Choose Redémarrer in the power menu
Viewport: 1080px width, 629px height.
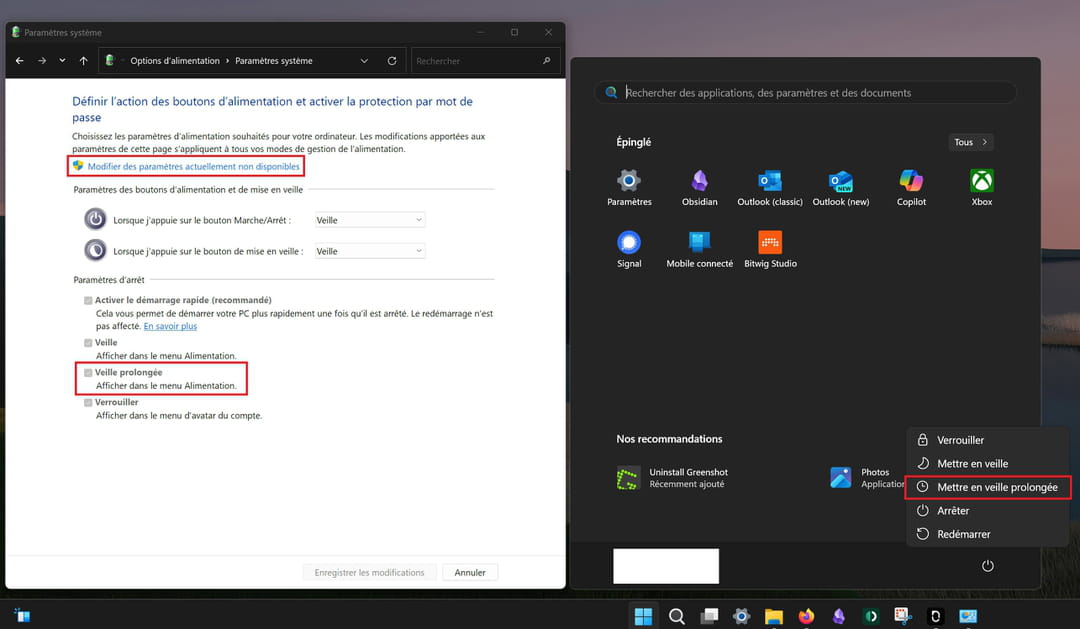click(x=963, y=534)
